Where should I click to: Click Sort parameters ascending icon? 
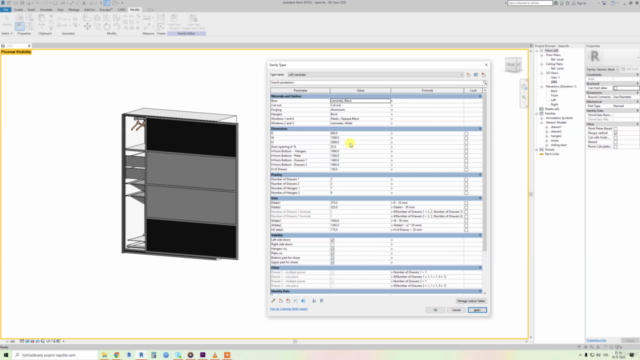pyautogui.click(x=314, y=301)
